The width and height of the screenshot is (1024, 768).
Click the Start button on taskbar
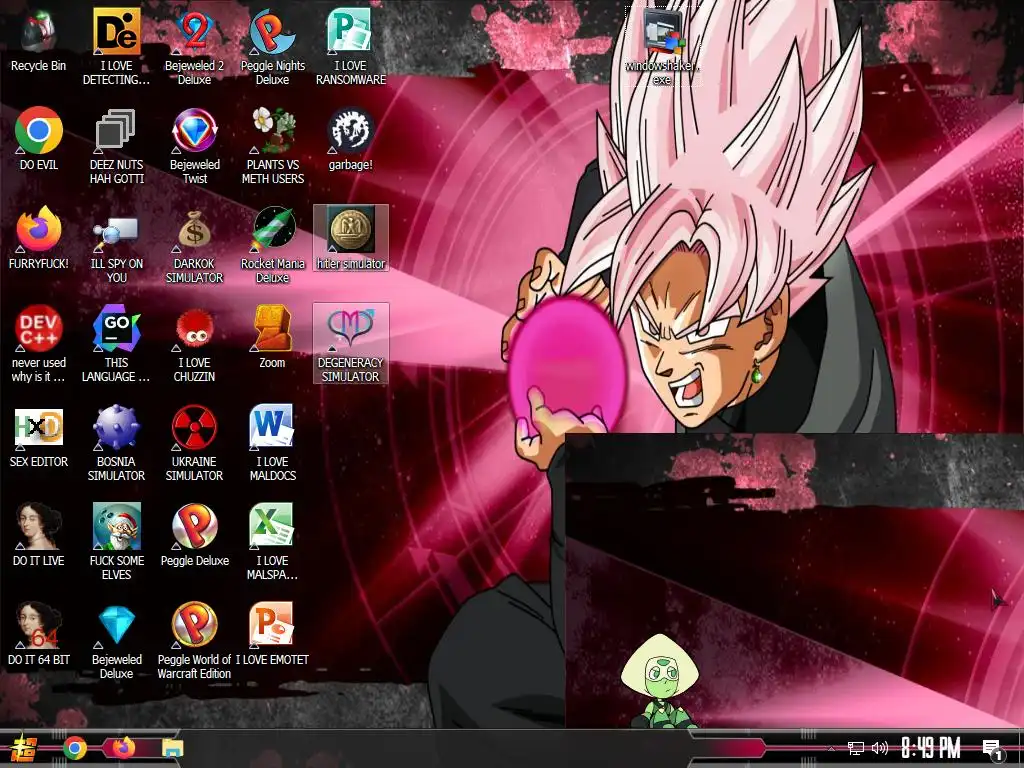point(23,748)
